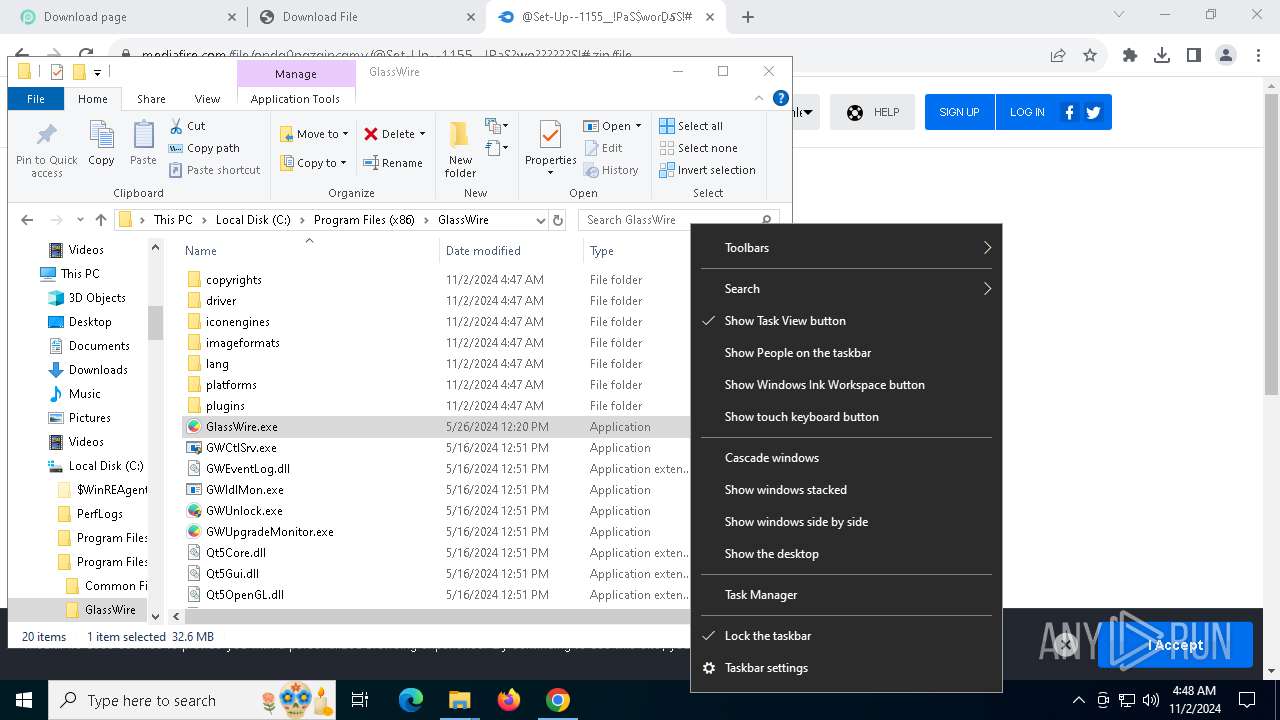Screen dimensions: 1280x720
Task: Sort by Date modified column header
Action: click(x=510, y=251)
